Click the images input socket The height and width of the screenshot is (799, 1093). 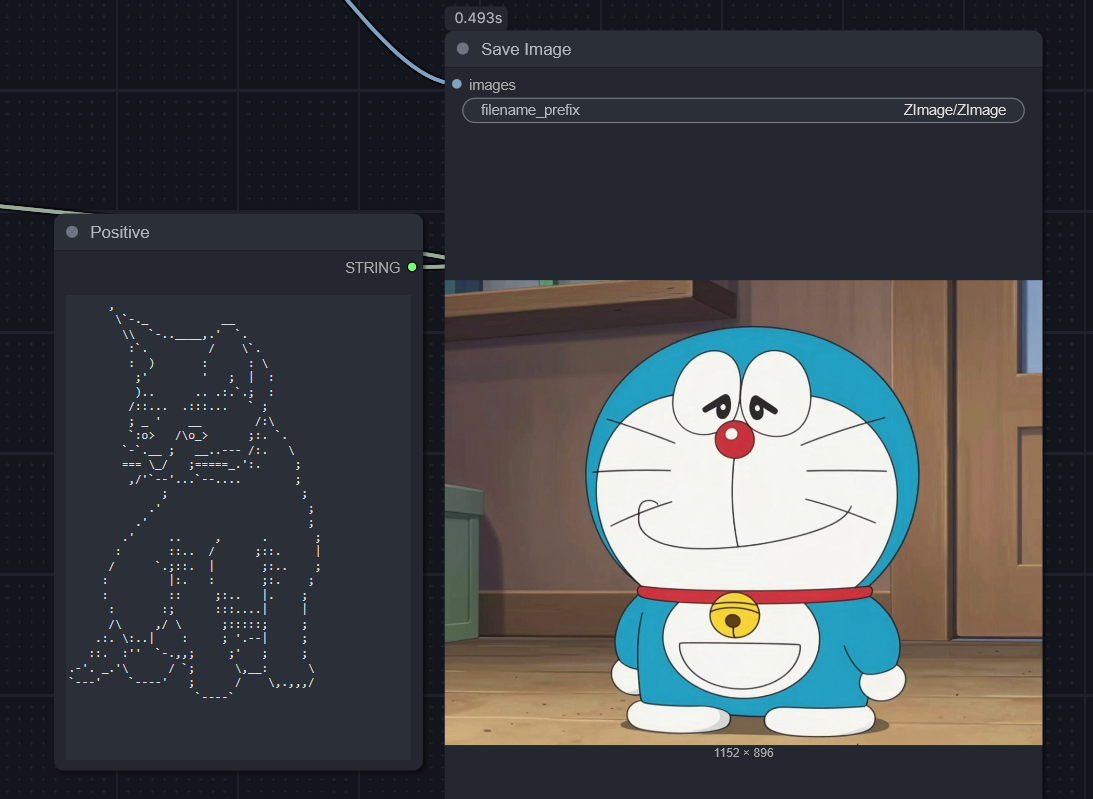[x=457, y=84]
